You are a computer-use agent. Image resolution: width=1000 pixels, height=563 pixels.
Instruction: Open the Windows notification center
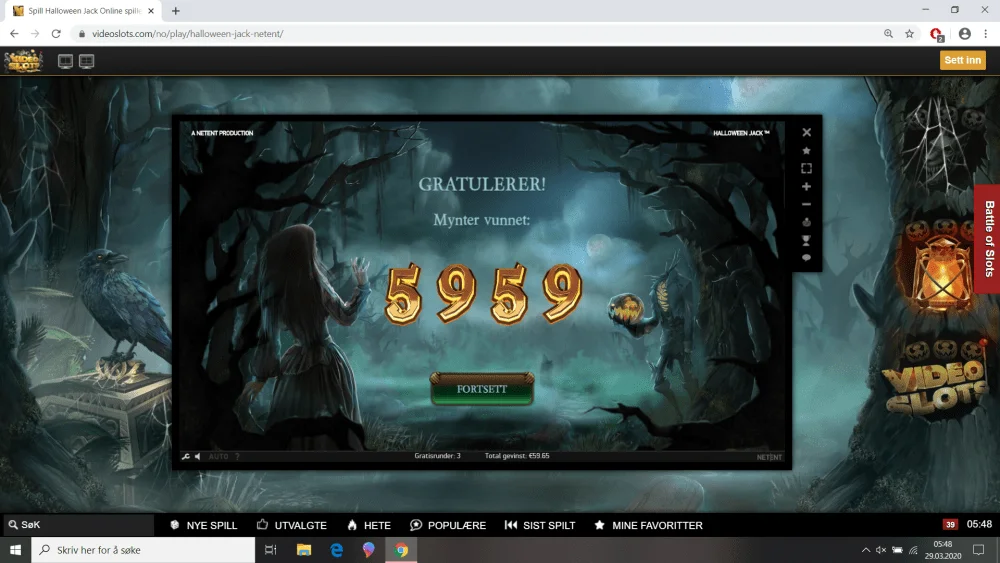[x=978, y=550]
